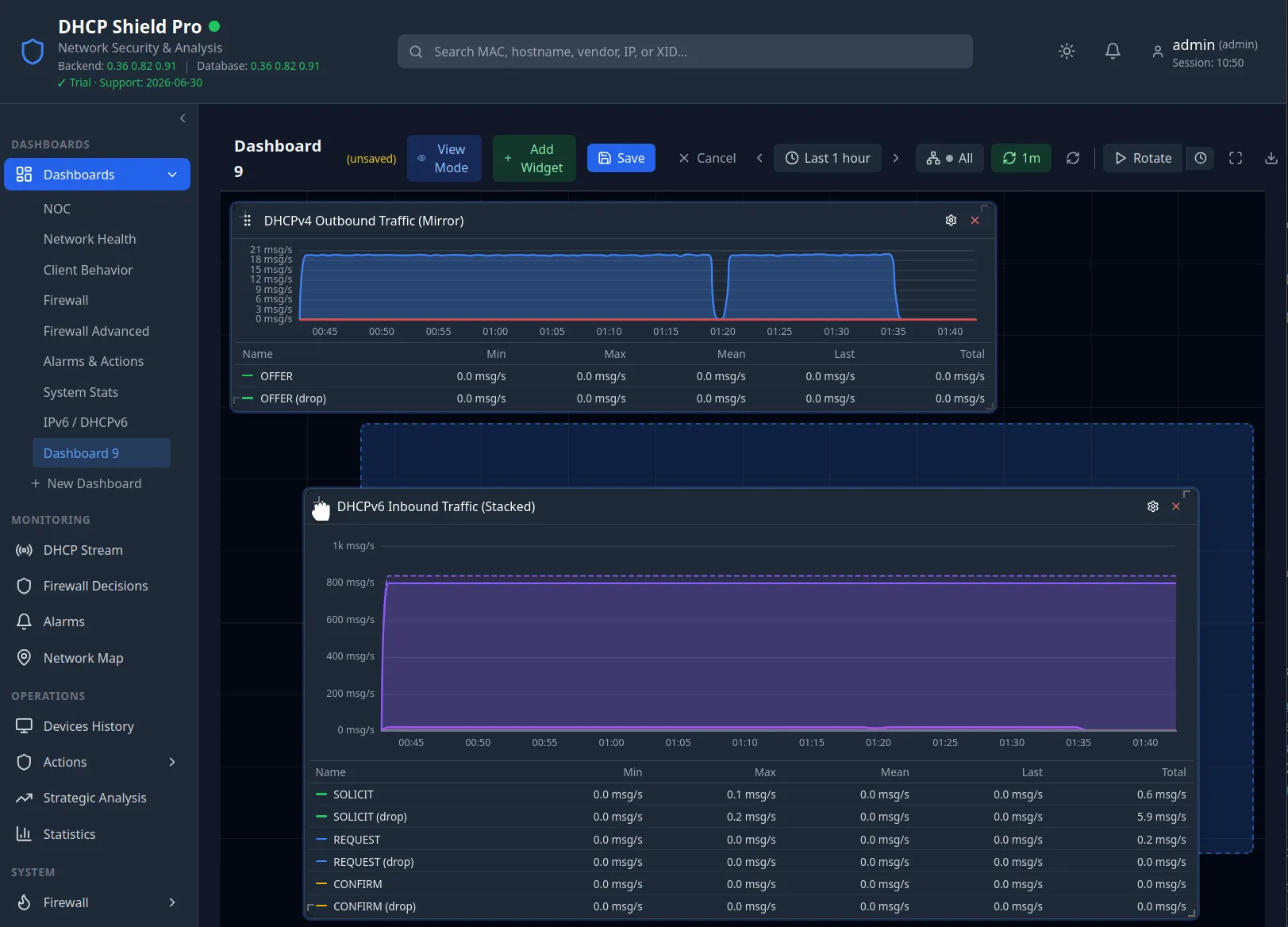Click the DHCP Shield Pro shield logo

[33, 52]
